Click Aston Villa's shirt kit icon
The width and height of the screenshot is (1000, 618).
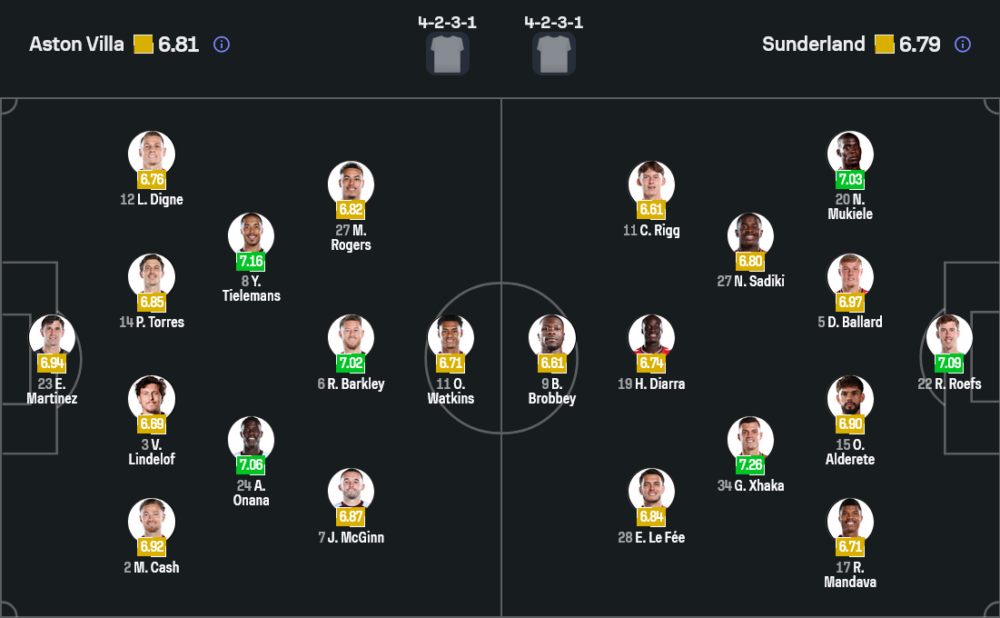pyautogui.click(x=447, y=53)
